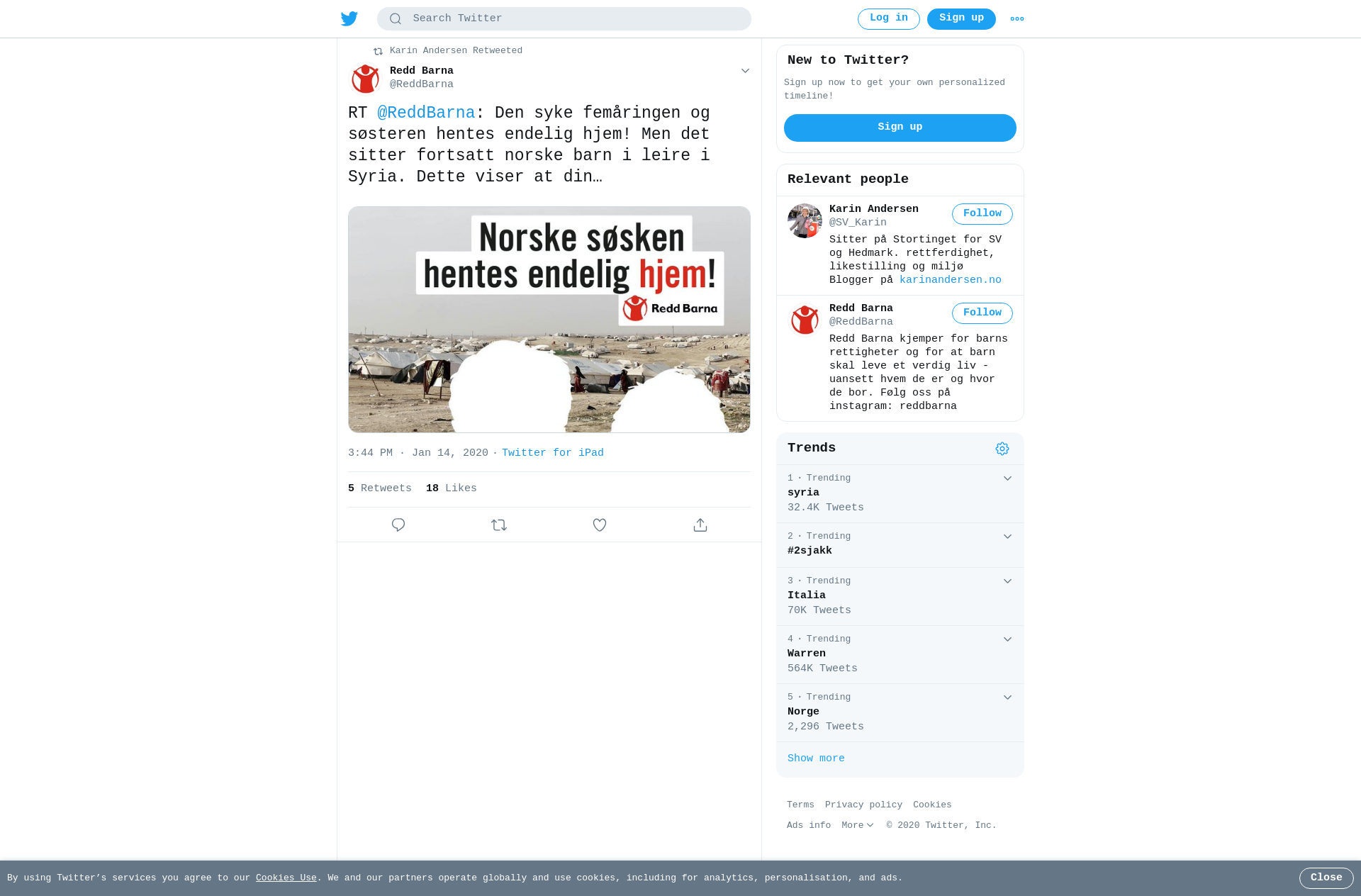Follow Redd Barna
The width and height of the screenshot is (1361, 896).
(982, 313)
